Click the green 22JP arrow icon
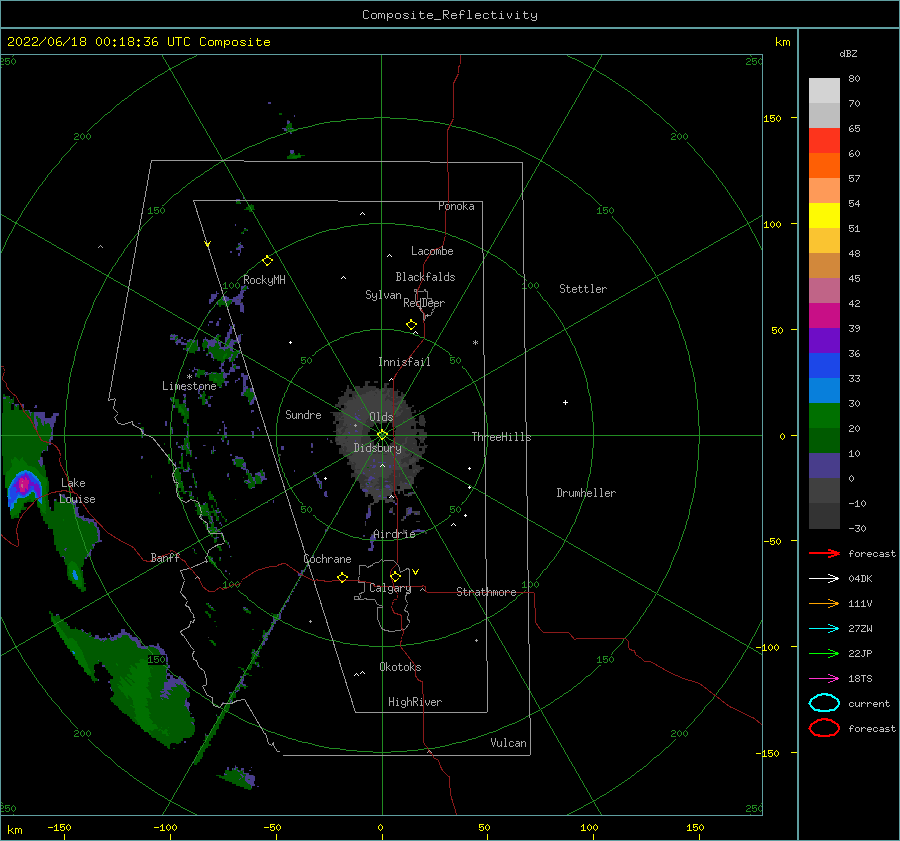This screenshot has height=841, width=900. click(824, 653)
